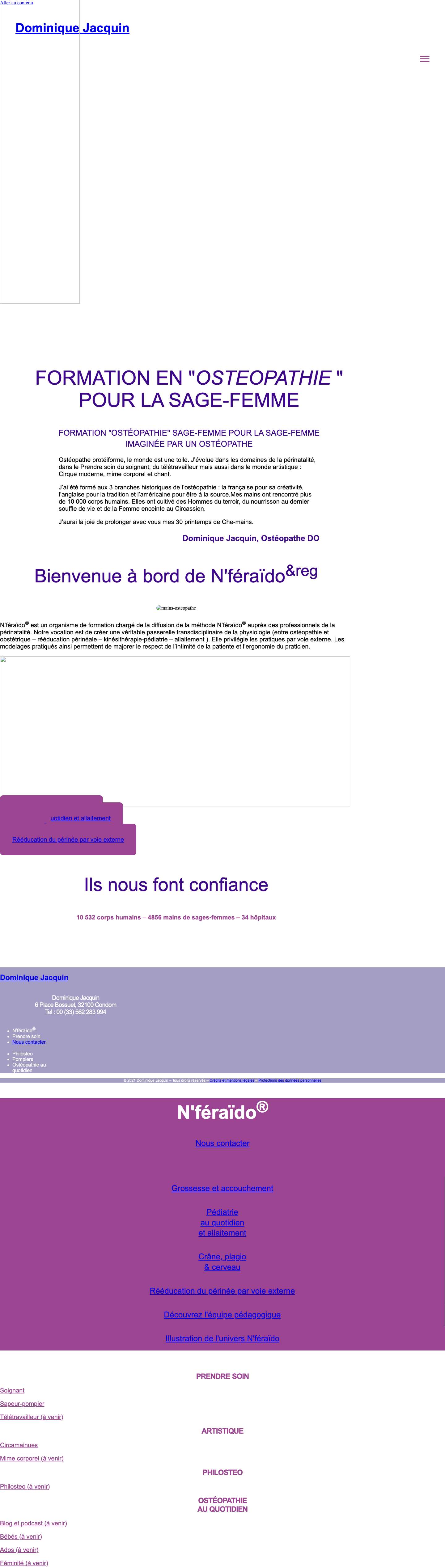The image size is (445, 1568).
Task: Open the Soignant link
Action: (x=12, y=1390)
